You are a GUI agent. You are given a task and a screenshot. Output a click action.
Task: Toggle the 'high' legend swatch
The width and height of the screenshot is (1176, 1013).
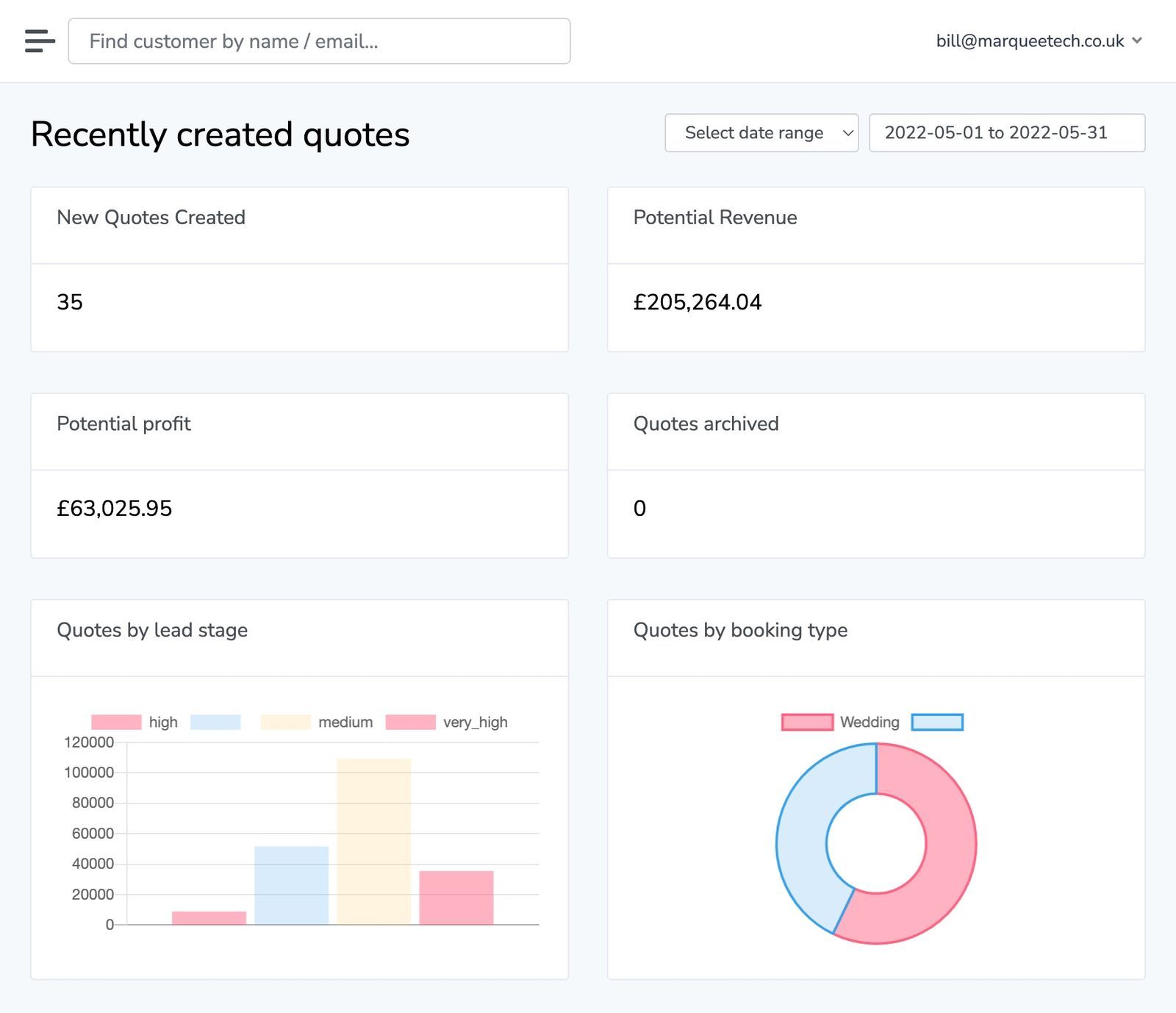116,722
